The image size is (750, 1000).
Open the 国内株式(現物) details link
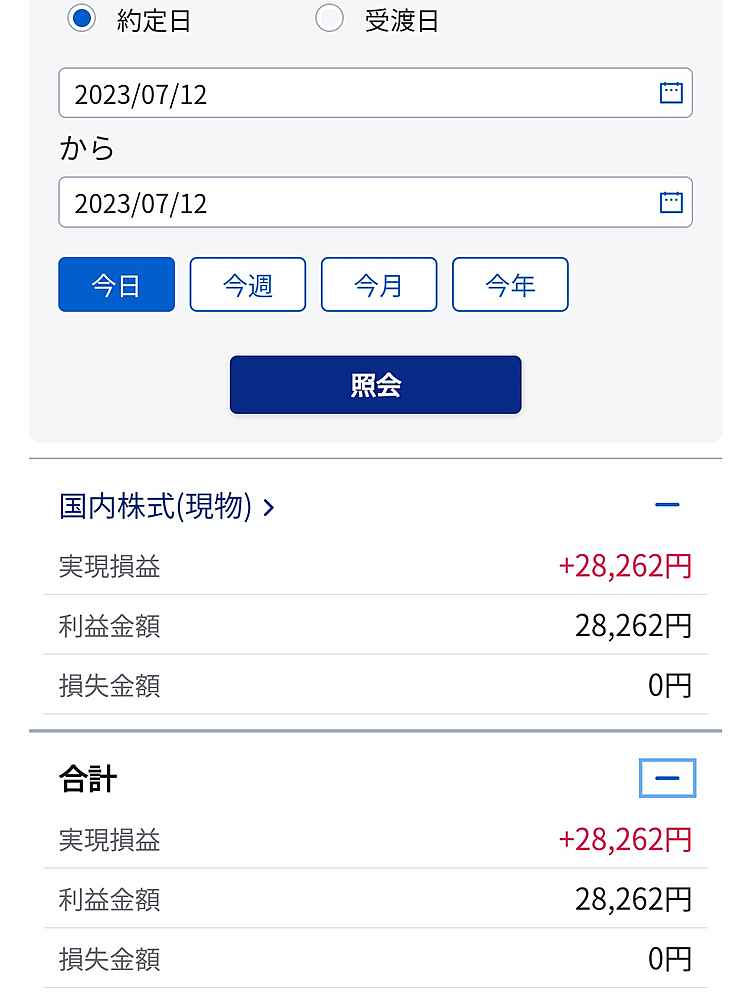tap(156, 507)
